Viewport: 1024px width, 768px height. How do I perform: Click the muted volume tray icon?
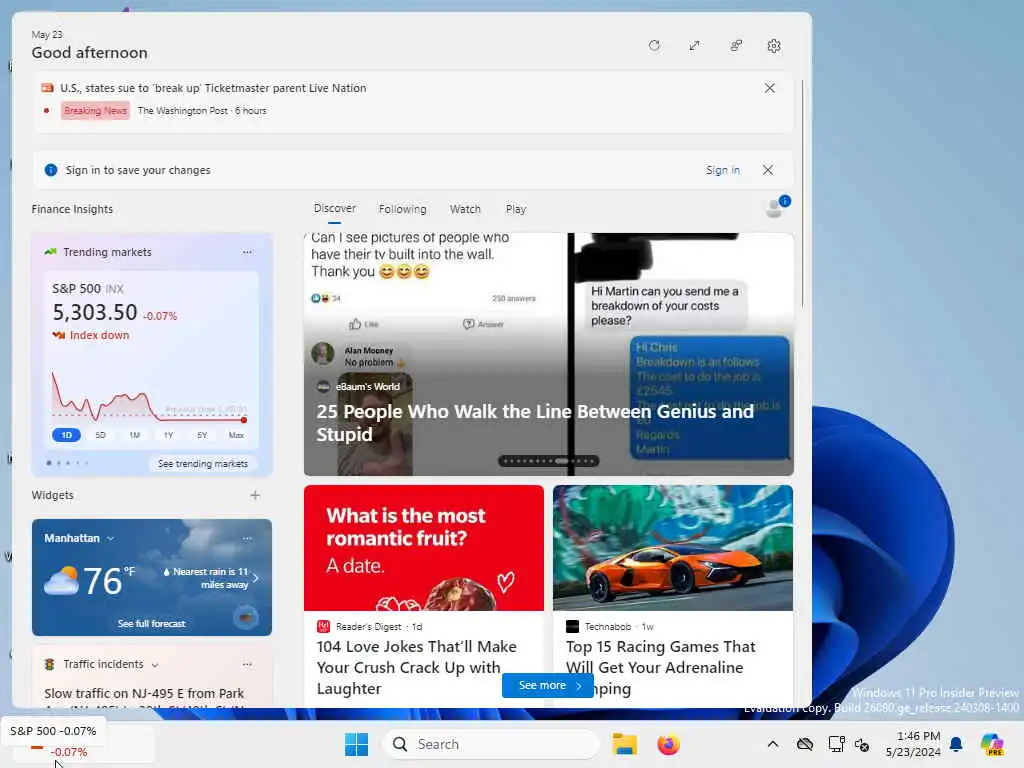(x=861, y=744)
